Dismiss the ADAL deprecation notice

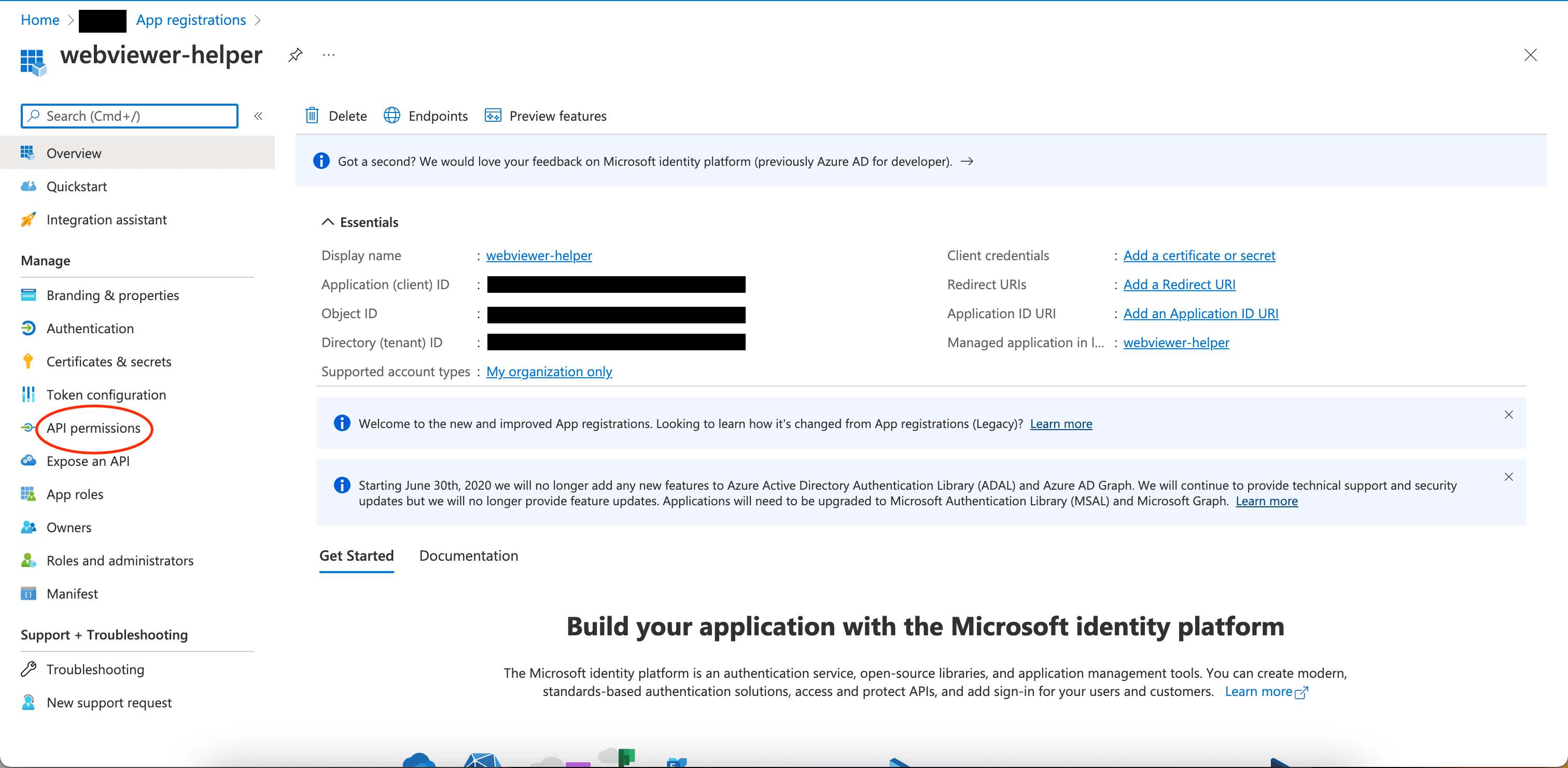(x=1508, y=476)
